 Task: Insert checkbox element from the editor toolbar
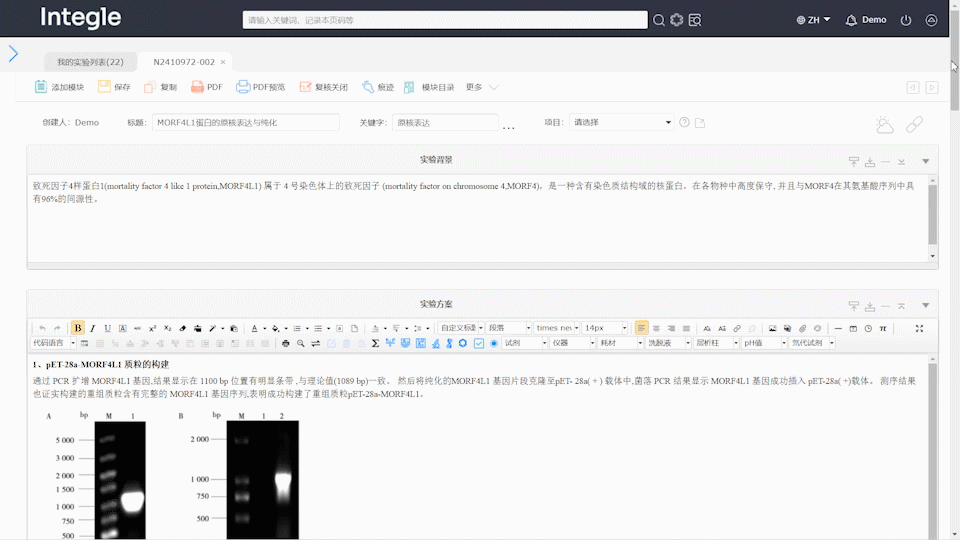(x=479, y=343)
